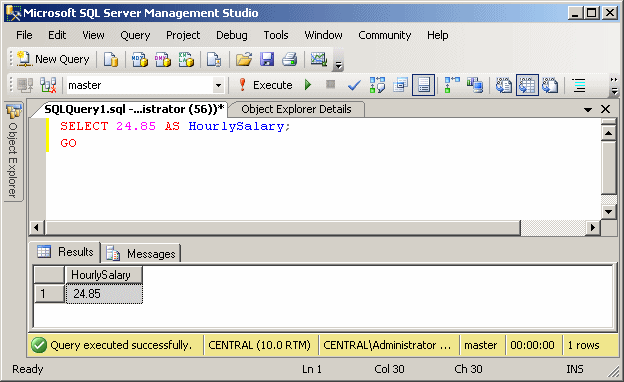Click the indent lines icon
This screenshot has height=382, width=624.
pyautogui.click(x=579, y=85)
